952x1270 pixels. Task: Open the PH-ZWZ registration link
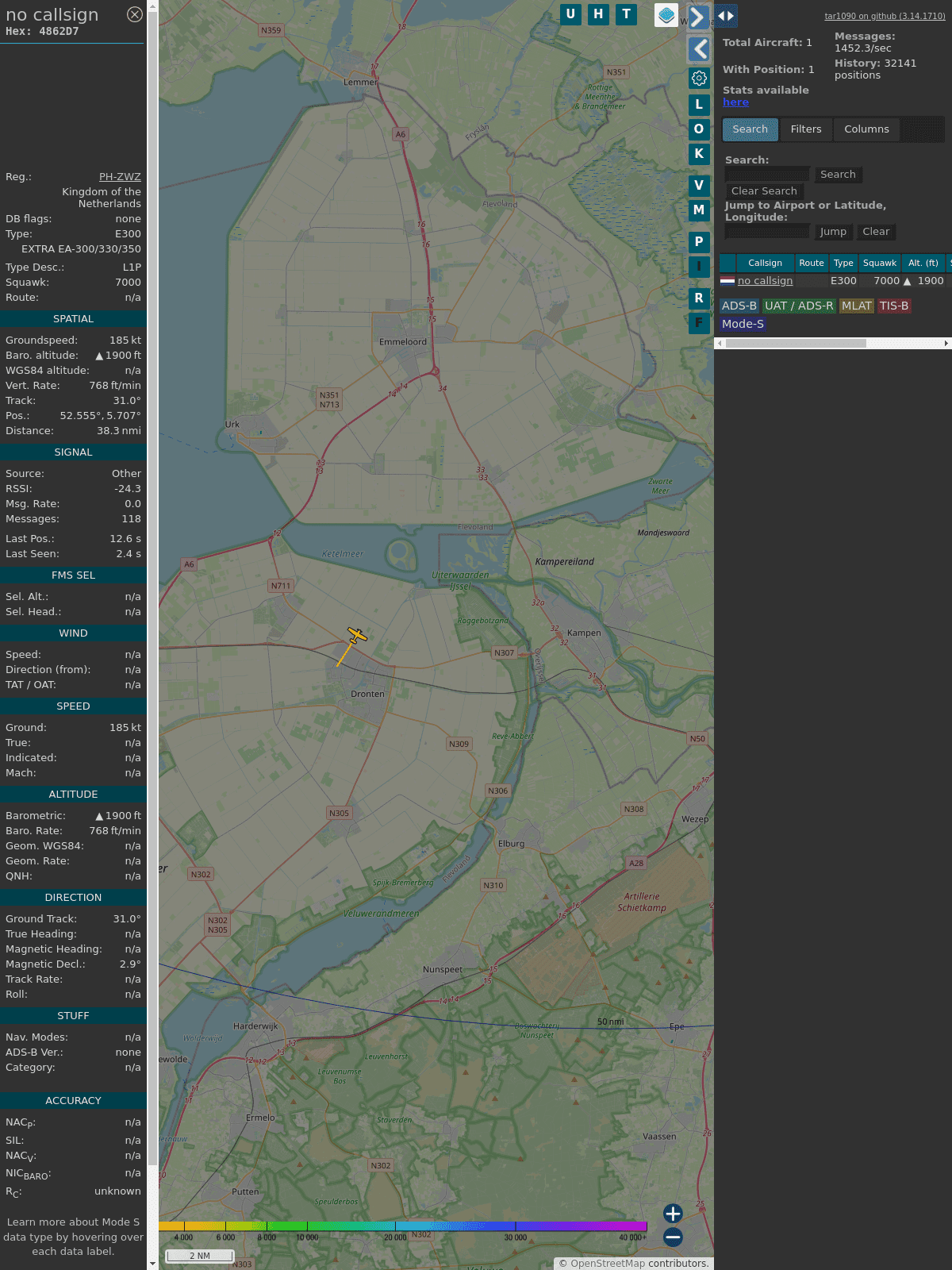click(120, 177)
